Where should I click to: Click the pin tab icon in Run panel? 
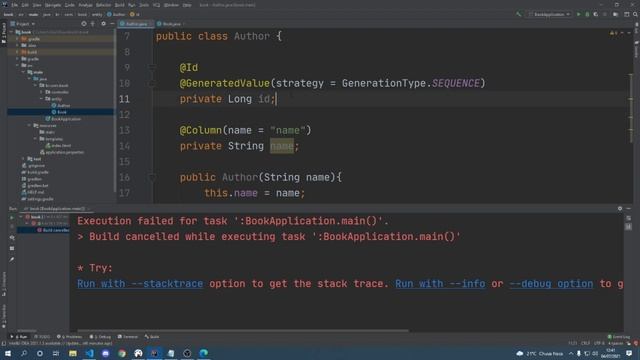pyautogui.click(x=12, y=259)
